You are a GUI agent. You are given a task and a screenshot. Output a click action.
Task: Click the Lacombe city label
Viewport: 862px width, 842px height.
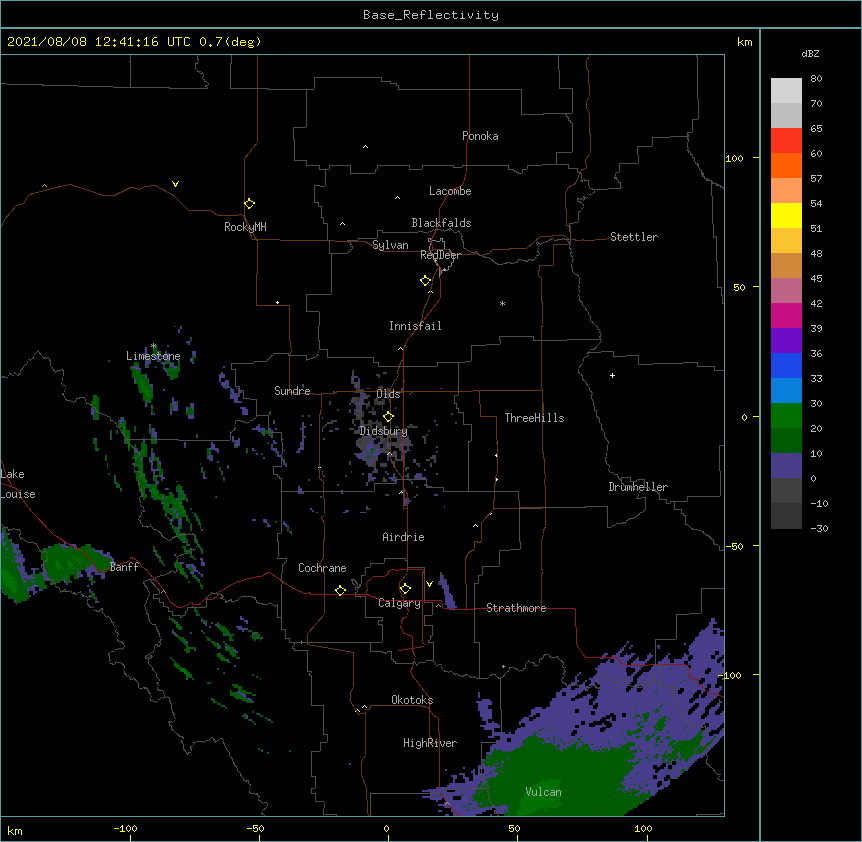tap(450, 191)
